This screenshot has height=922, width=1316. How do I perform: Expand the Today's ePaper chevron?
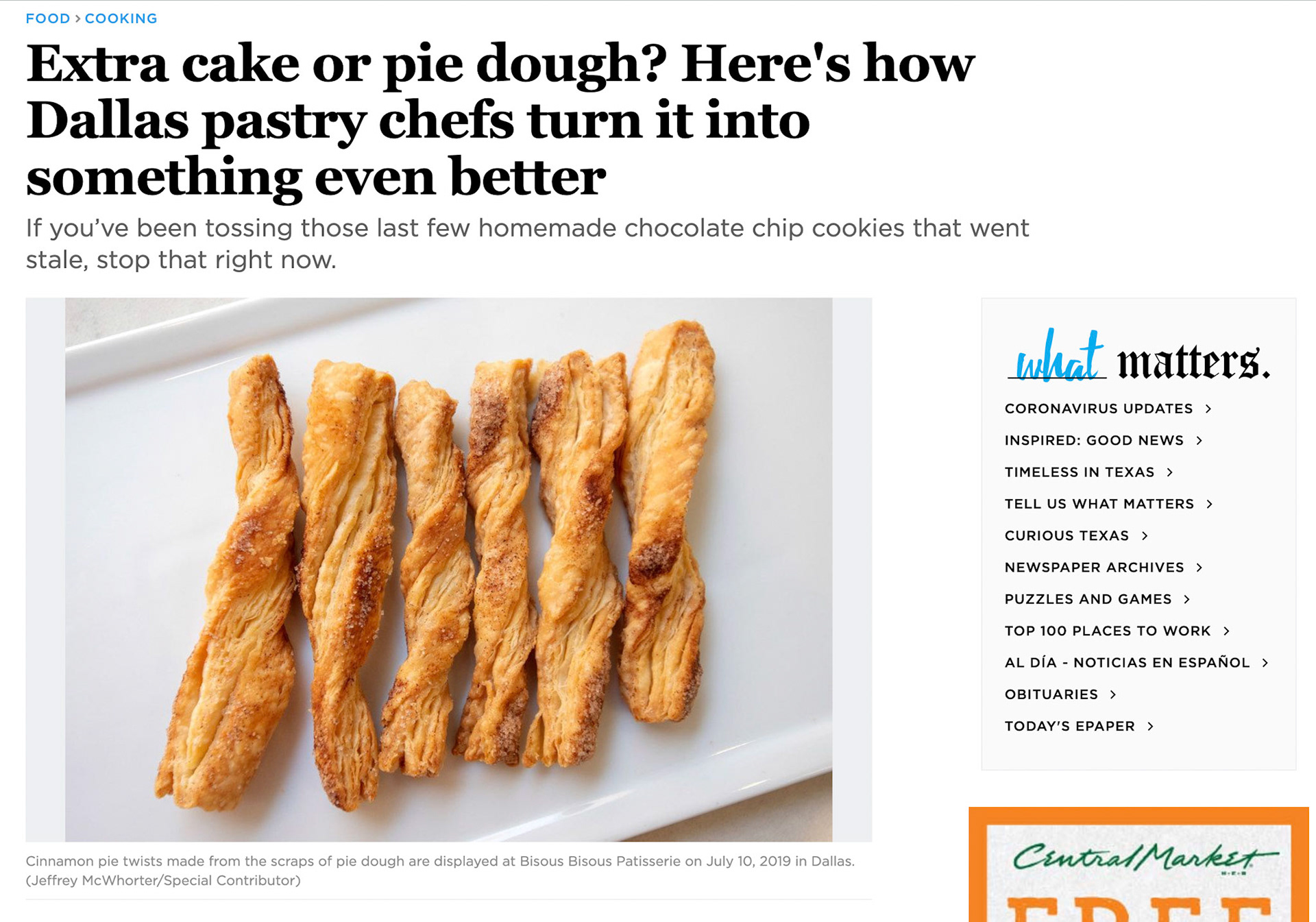click(x=1151, y=725)
